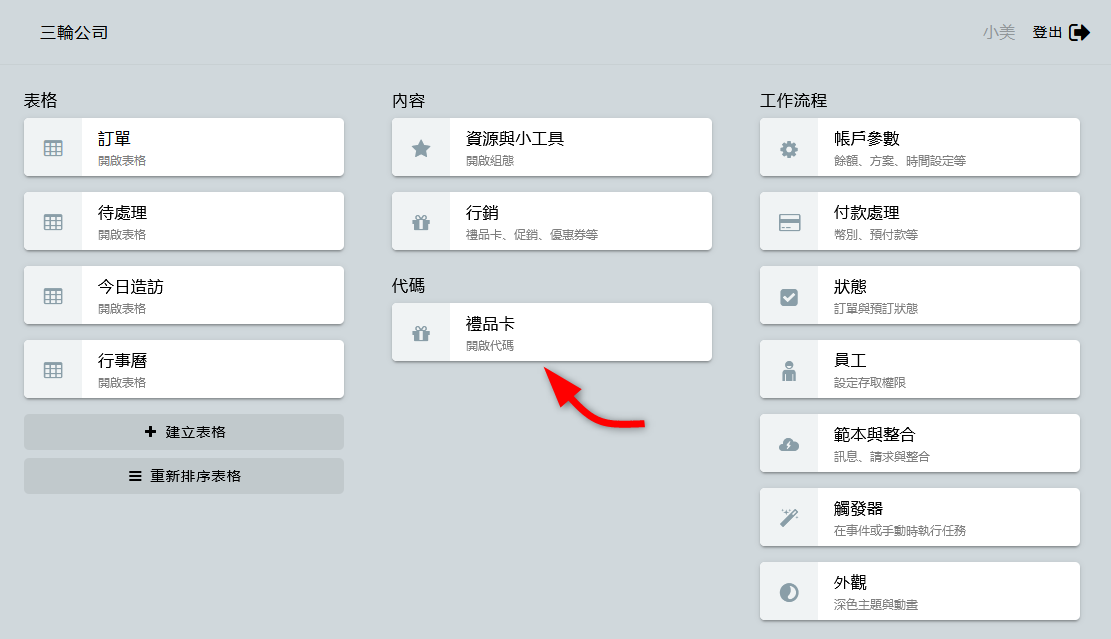Click the star icon for 資源與小工具
The width and height of the screenshot is (1111, 639).
coord(421,148)
